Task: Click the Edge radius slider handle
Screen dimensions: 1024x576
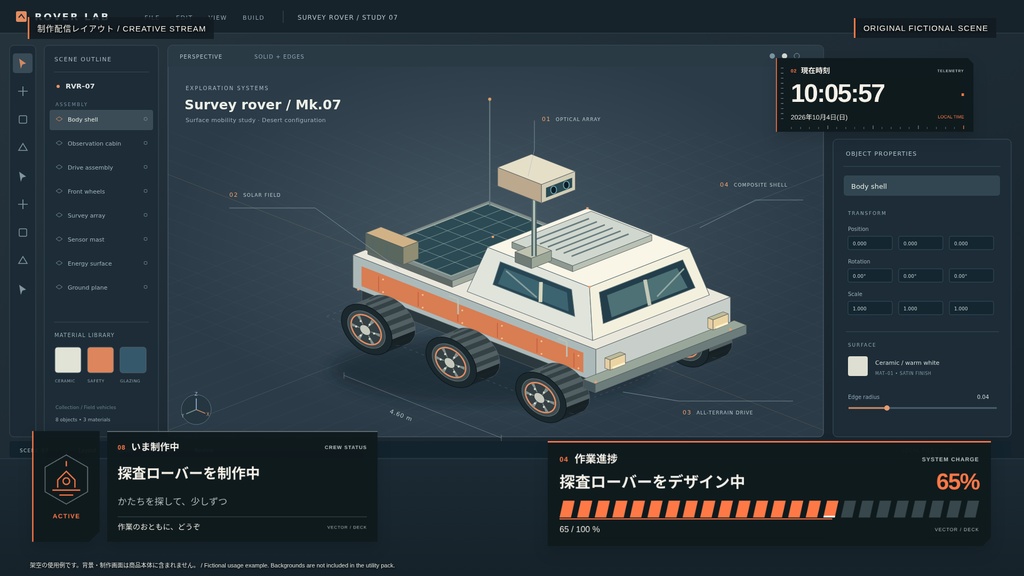Action: point(887,408)
